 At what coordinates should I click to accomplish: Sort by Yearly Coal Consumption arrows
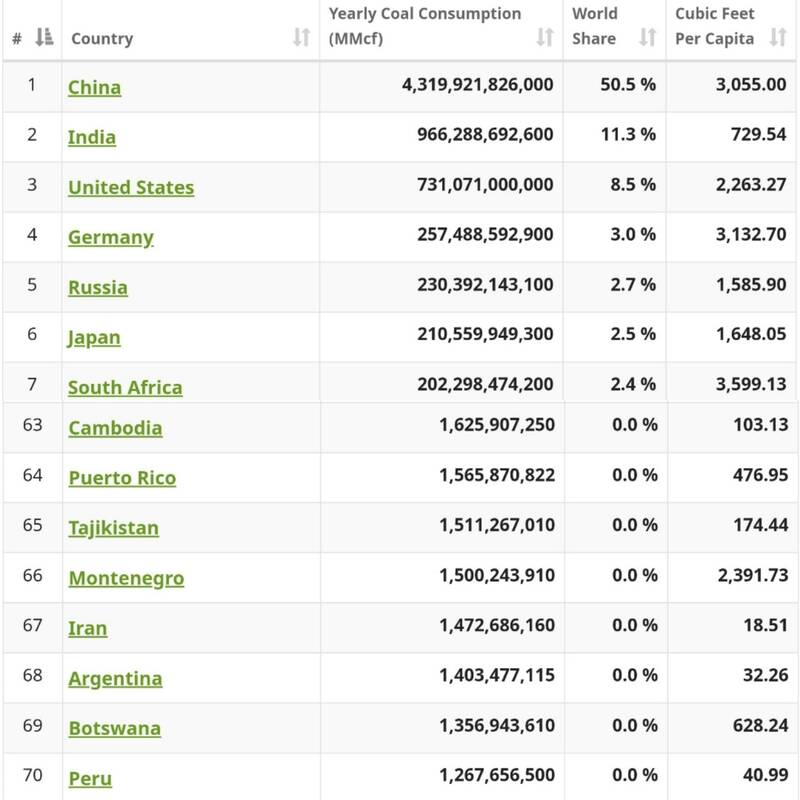pos(545,38)
